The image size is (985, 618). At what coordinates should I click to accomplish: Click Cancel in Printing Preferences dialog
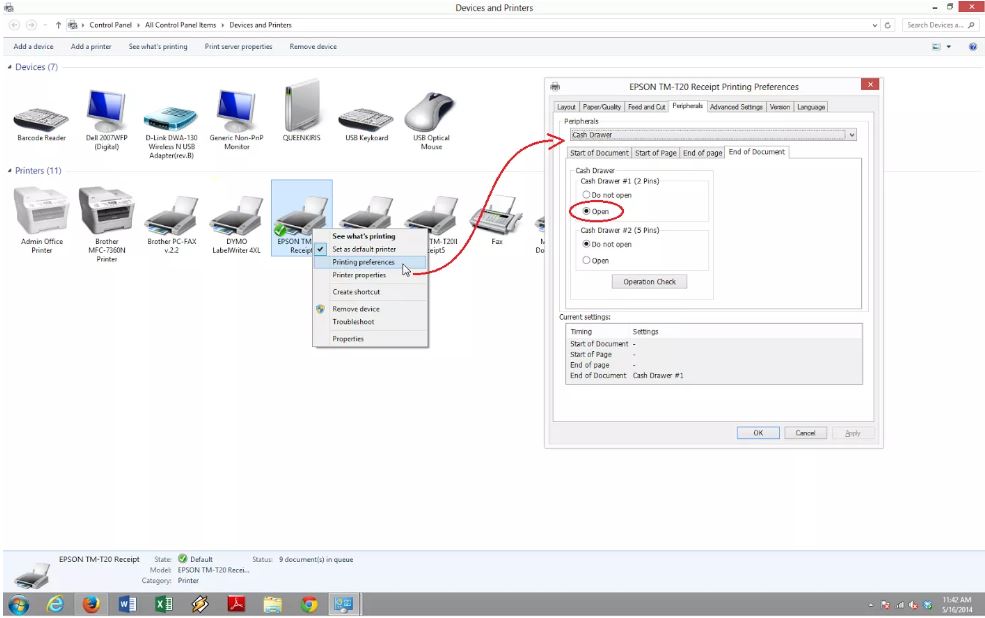(805, 433)
